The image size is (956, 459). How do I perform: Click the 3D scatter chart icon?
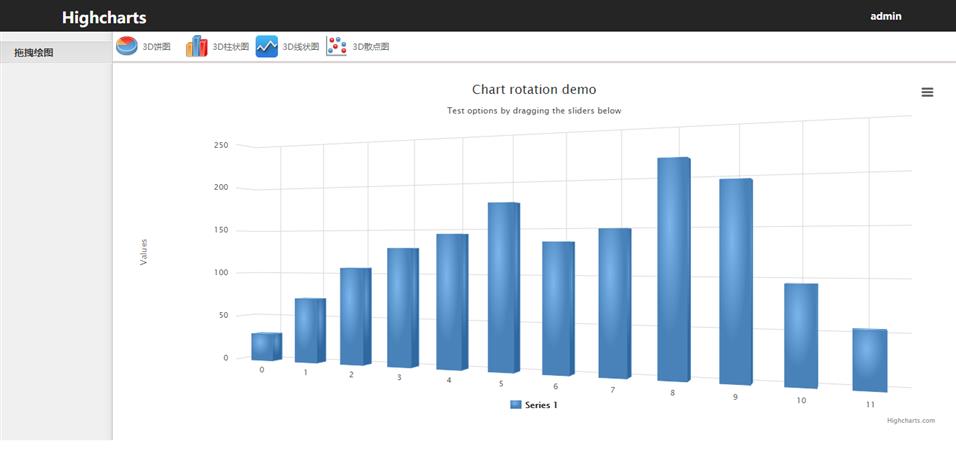[336, 46]
